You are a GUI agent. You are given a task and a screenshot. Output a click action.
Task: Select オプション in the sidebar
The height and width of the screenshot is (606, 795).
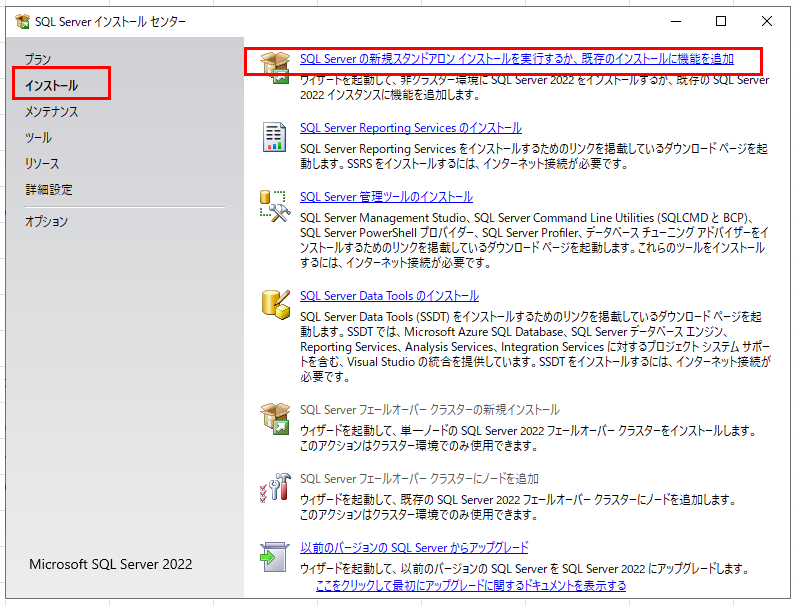point(46,222)
